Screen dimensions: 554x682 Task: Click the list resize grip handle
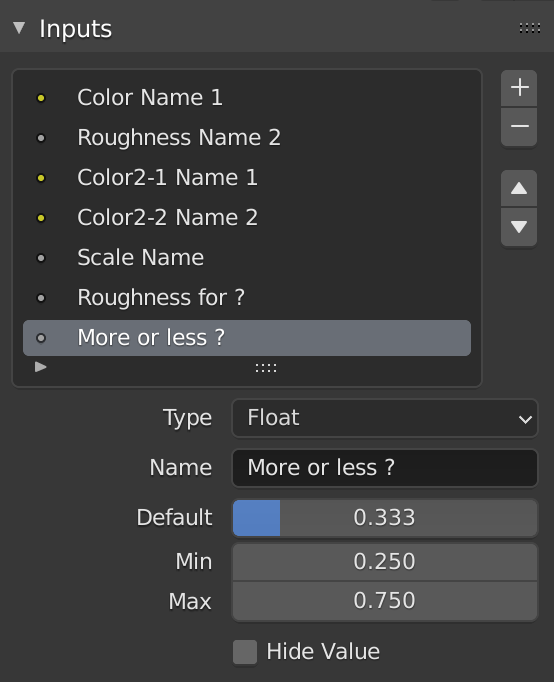pyautogui.click(x=266, y=368)
